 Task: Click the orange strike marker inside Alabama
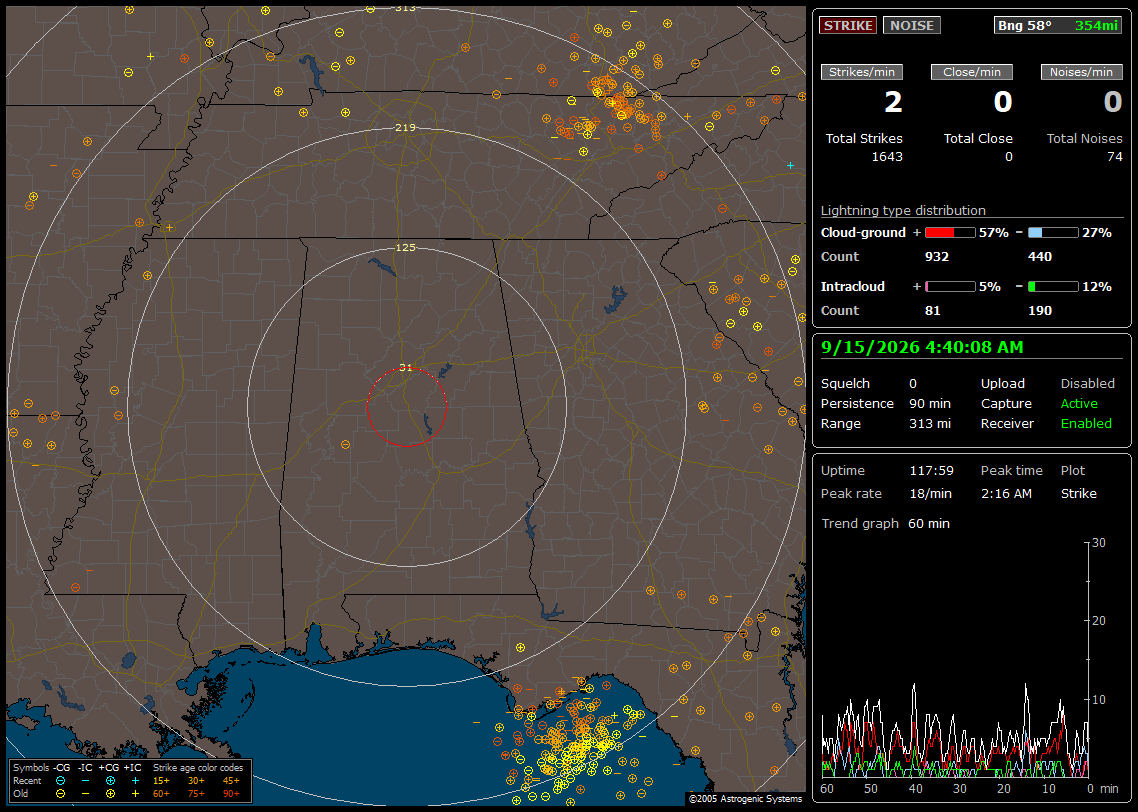pyautogui.click(x=345, y=445)
